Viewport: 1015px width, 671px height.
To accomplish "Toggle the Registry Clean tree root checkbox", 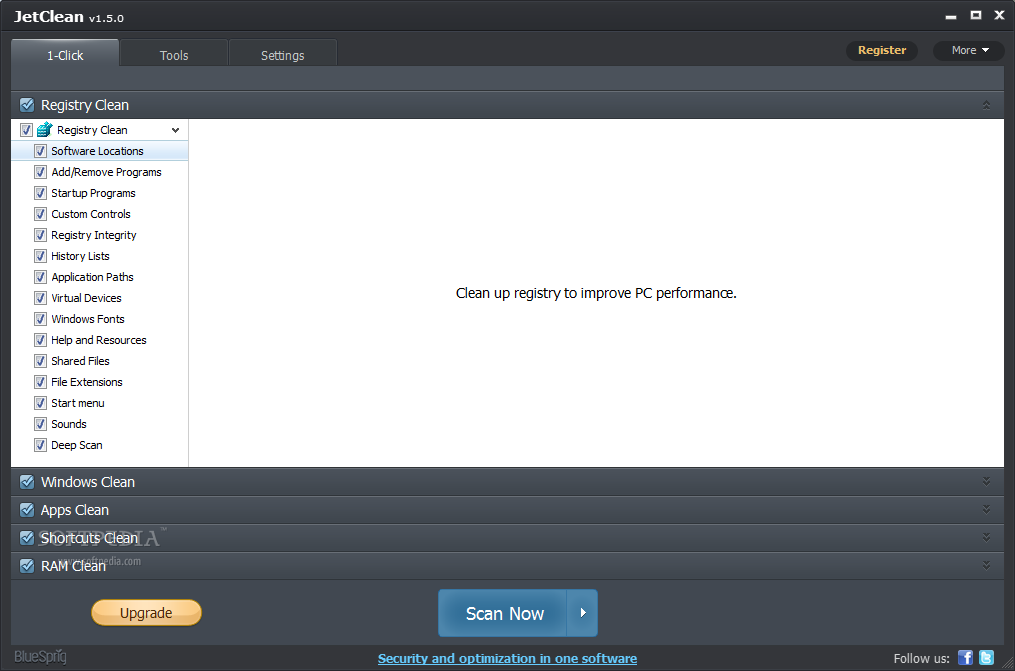I will (26, 130).
